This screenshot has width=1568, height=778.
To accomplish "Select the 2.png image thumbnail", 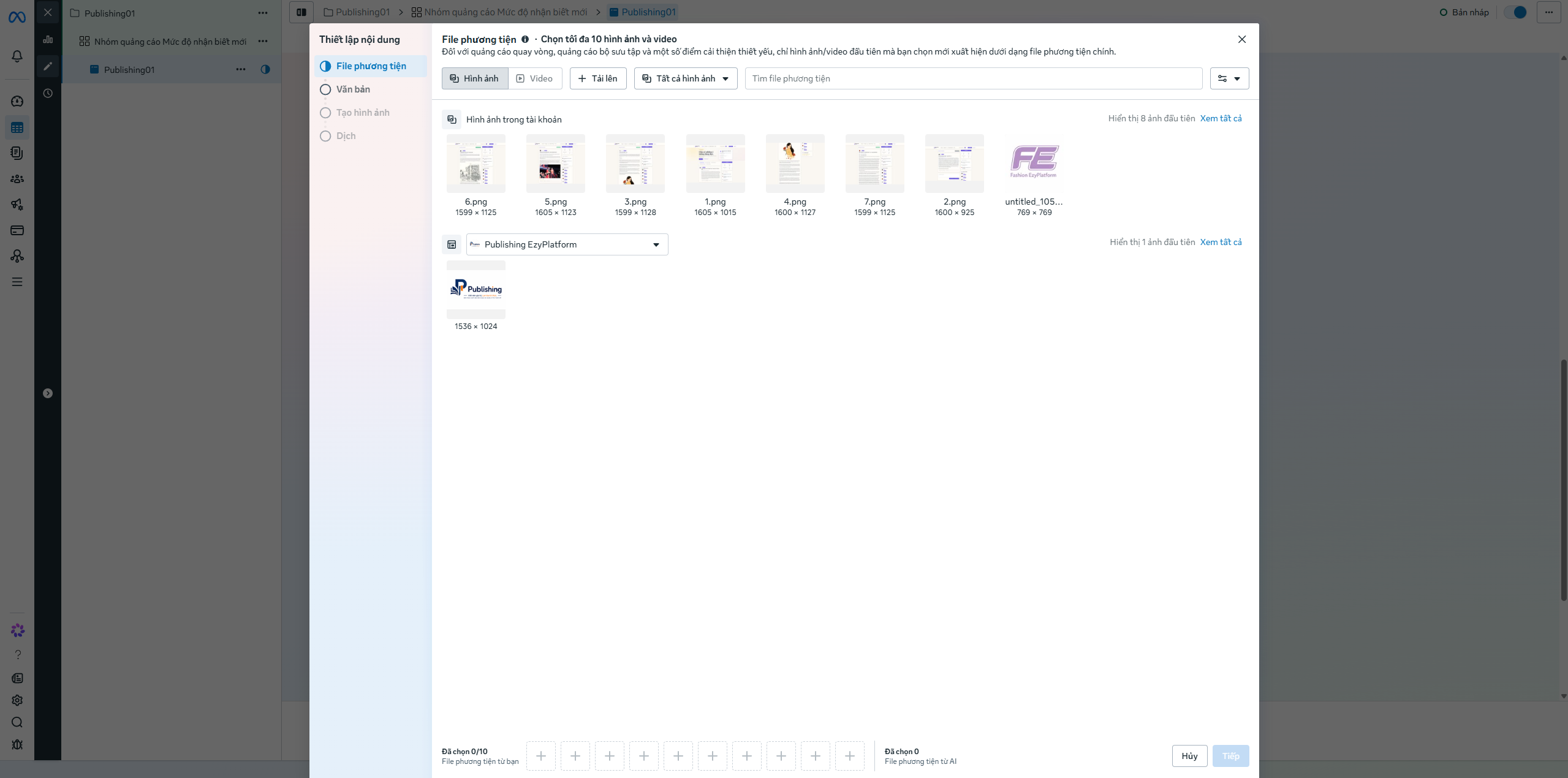I will pos(955,164).
